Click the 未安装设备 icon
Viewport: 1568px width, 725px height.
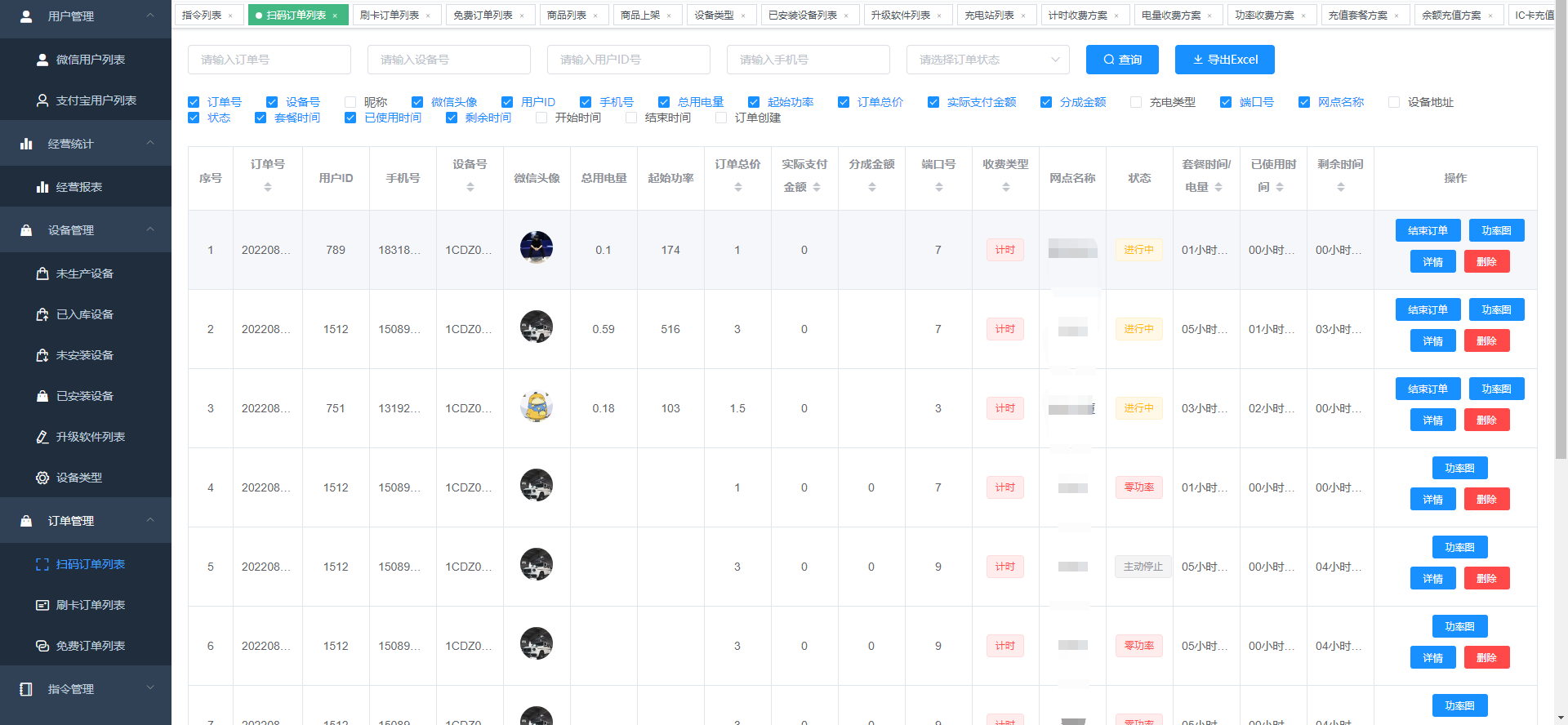pos(42,355)
